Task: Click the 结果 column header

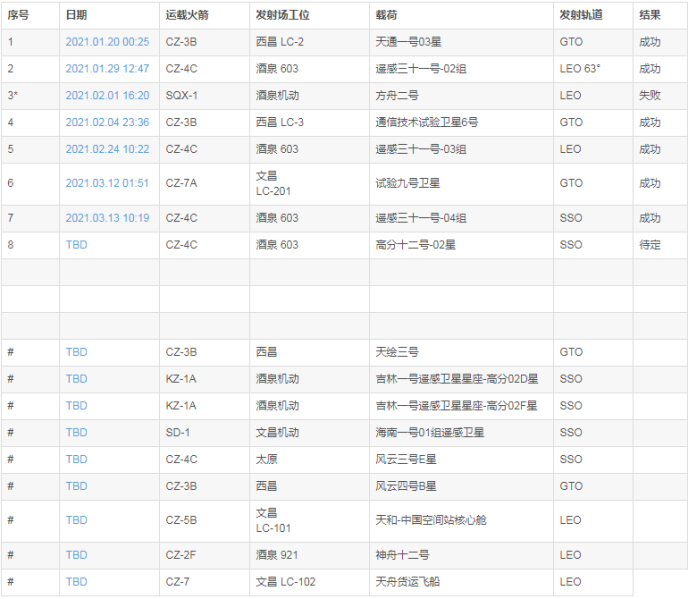Action: 649,15
